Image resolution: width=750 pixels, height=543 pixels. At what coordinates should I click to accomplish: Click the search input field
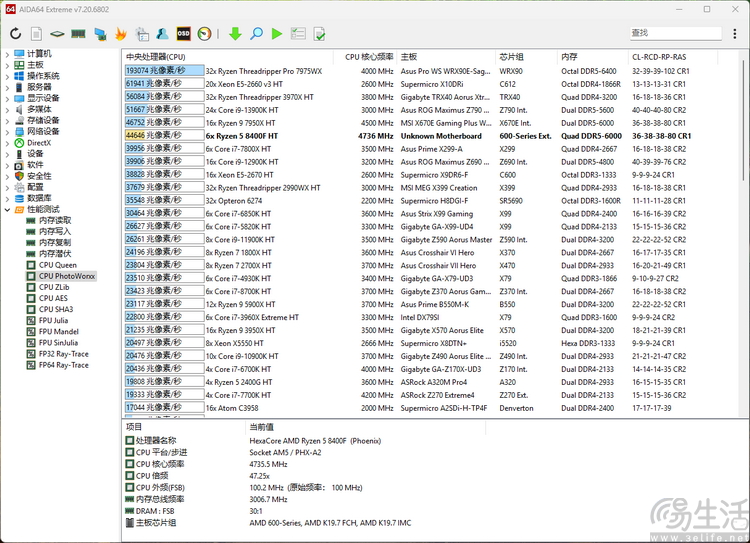675,33
